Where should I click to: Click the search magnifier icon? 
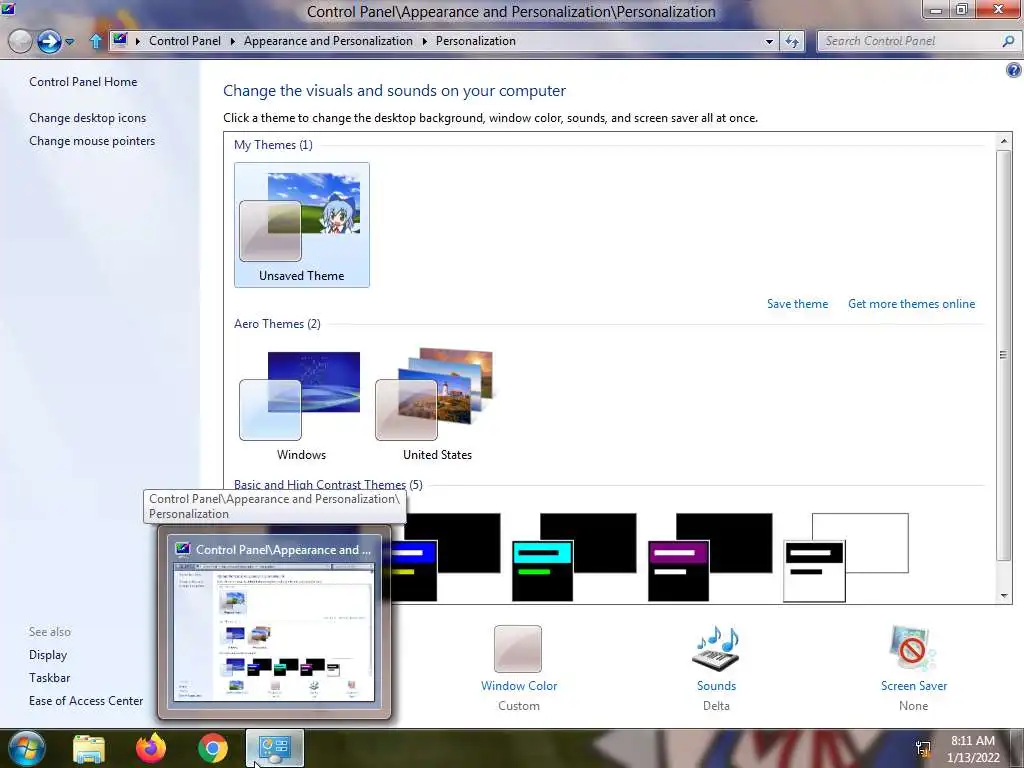[1008, 41]
